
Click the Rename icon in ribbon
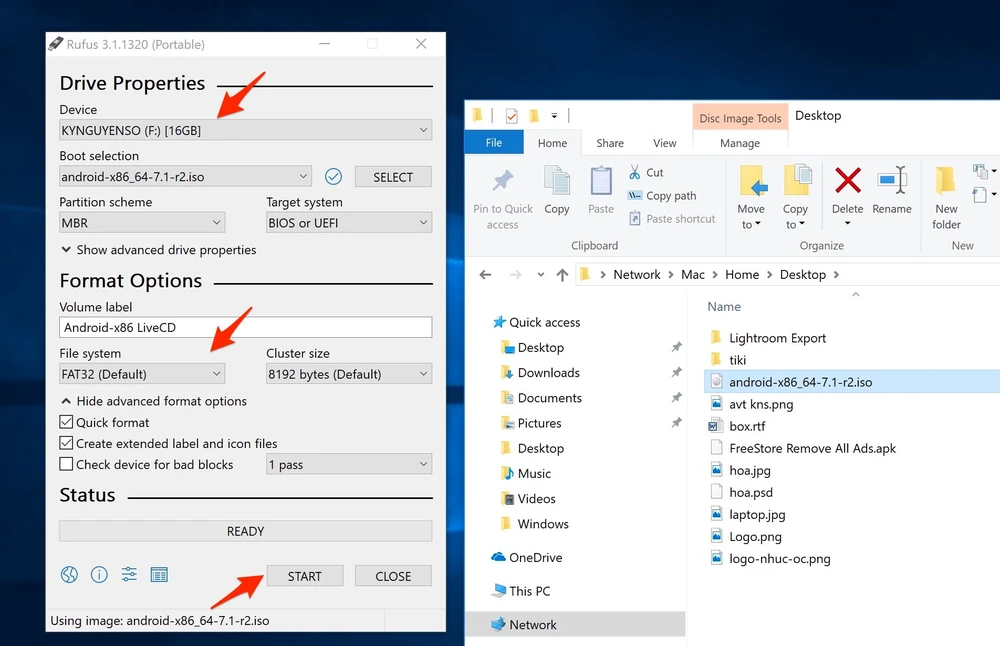tap(891, 182)
